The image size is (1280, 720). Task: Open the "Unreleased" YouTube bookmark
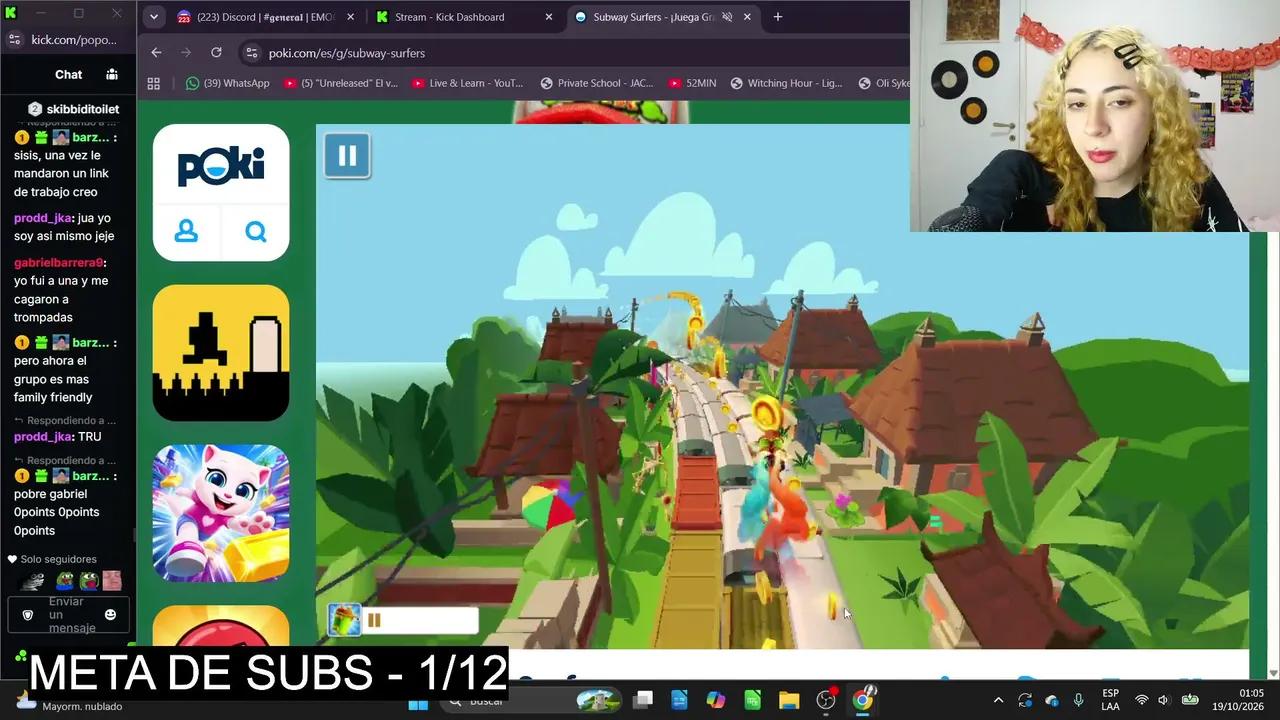341,83
